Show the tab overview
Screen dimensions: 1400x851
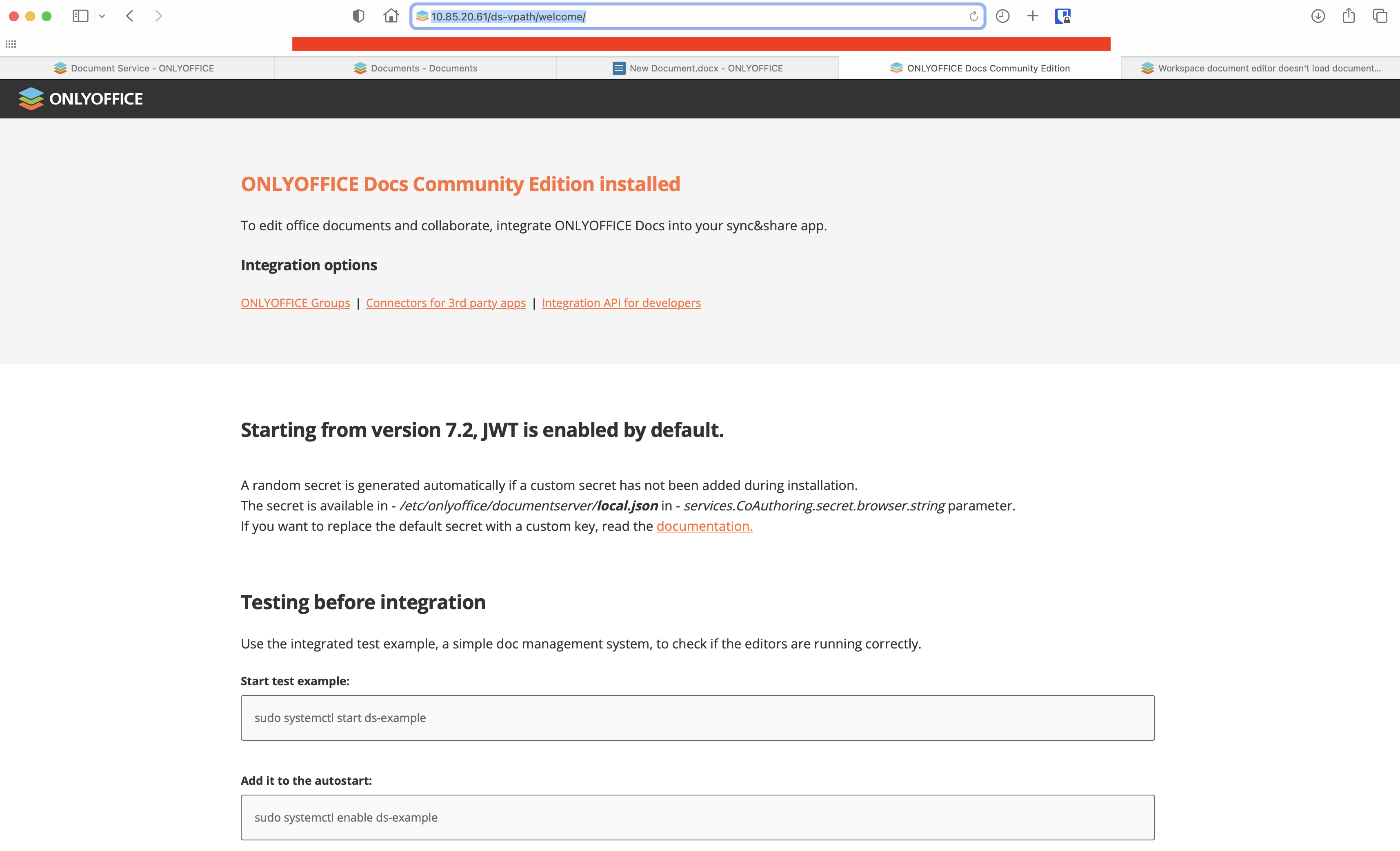point(1380,16)
